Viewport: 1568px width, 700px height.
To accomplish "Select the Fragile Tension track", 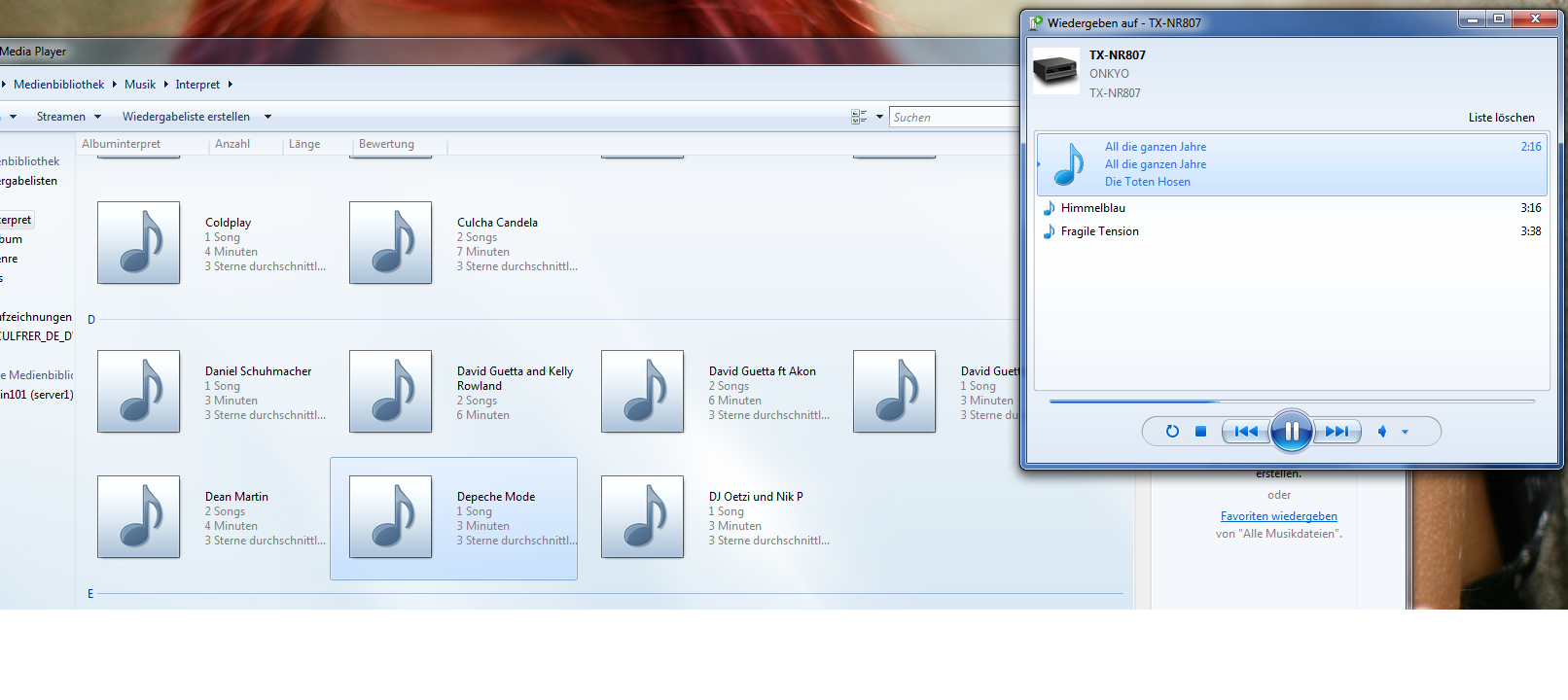I will [x=1099, y=231].
